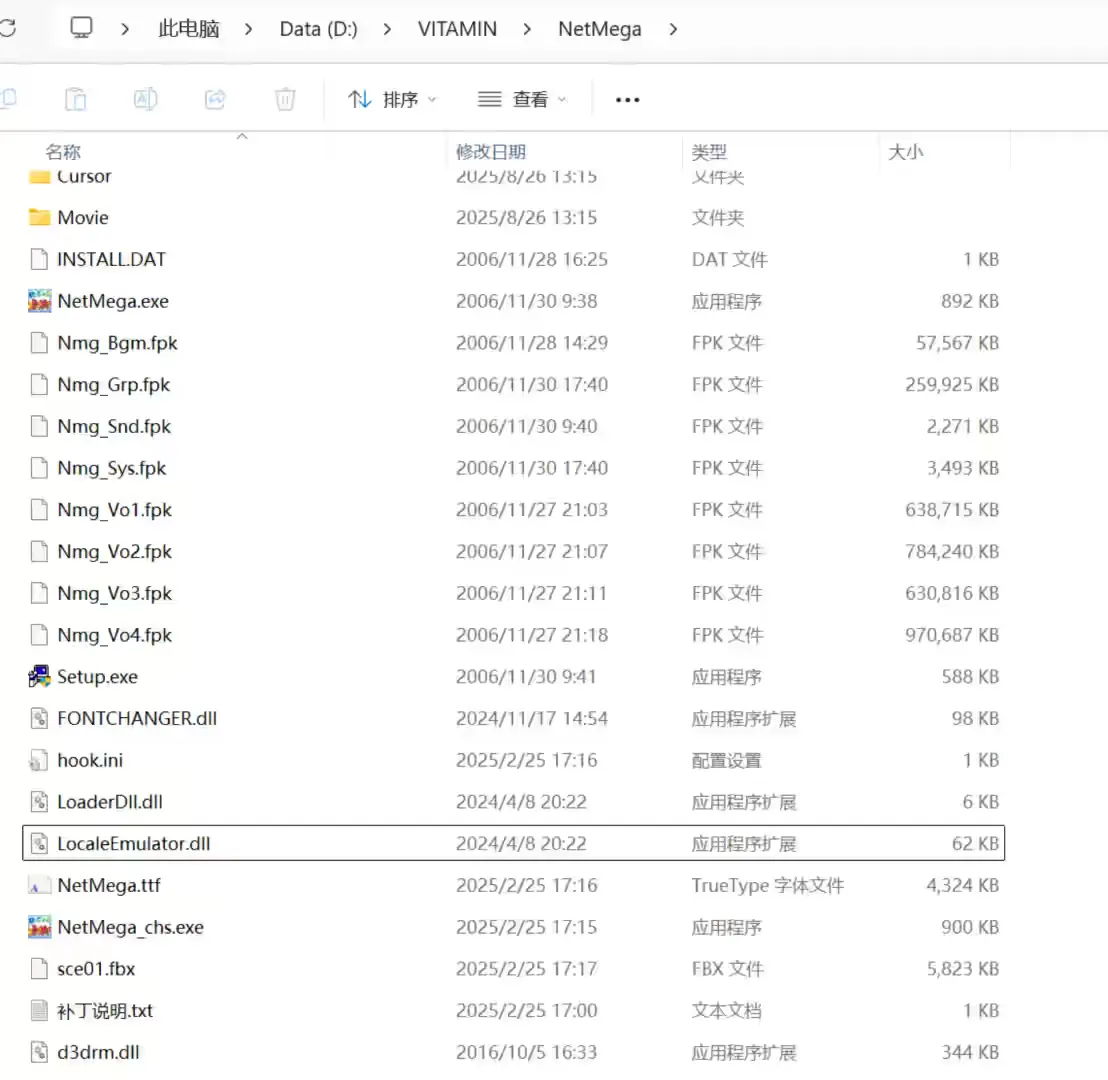Sort by 修改日期 column header
Viewport: 1108px width, 1080px height.
491,151
